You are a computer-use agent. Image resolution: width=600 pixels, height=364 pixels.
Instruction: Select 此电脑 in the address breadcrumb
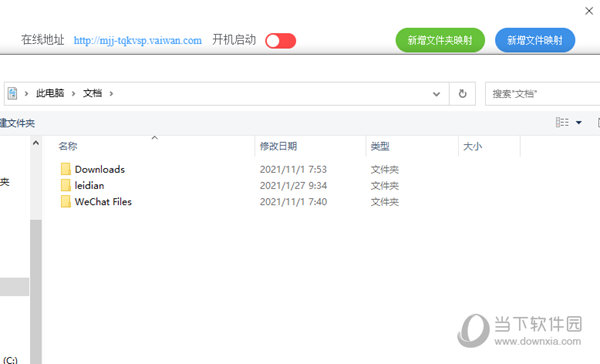(50, 93)
